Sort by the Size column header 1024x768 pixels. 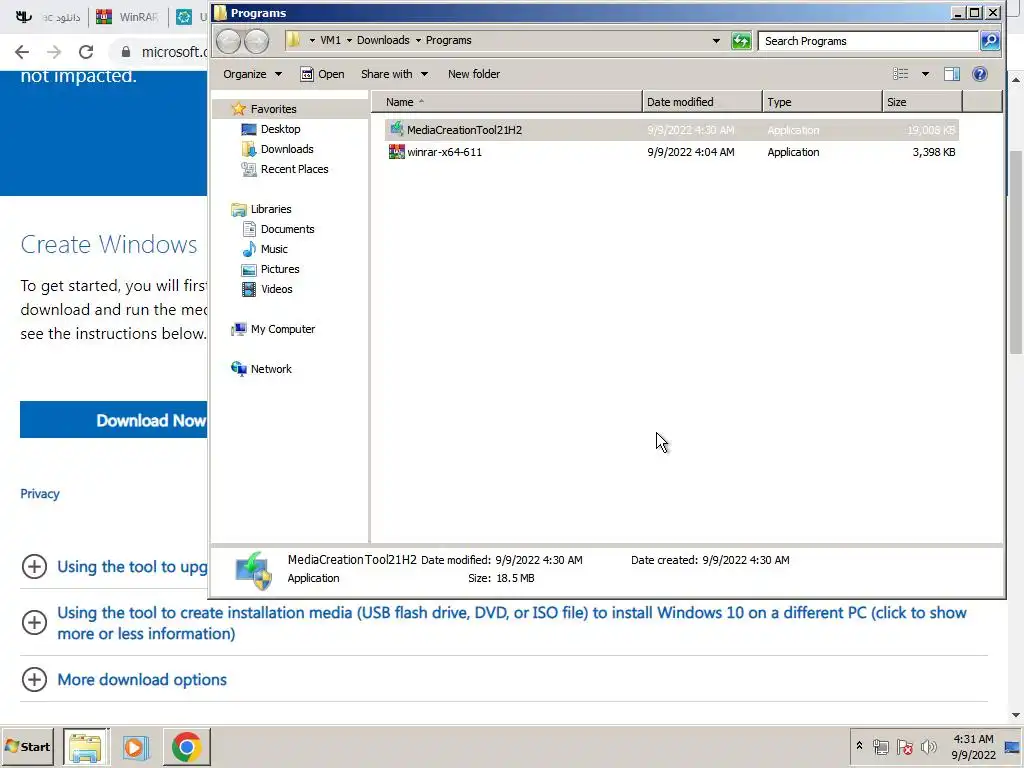(922, 102)
